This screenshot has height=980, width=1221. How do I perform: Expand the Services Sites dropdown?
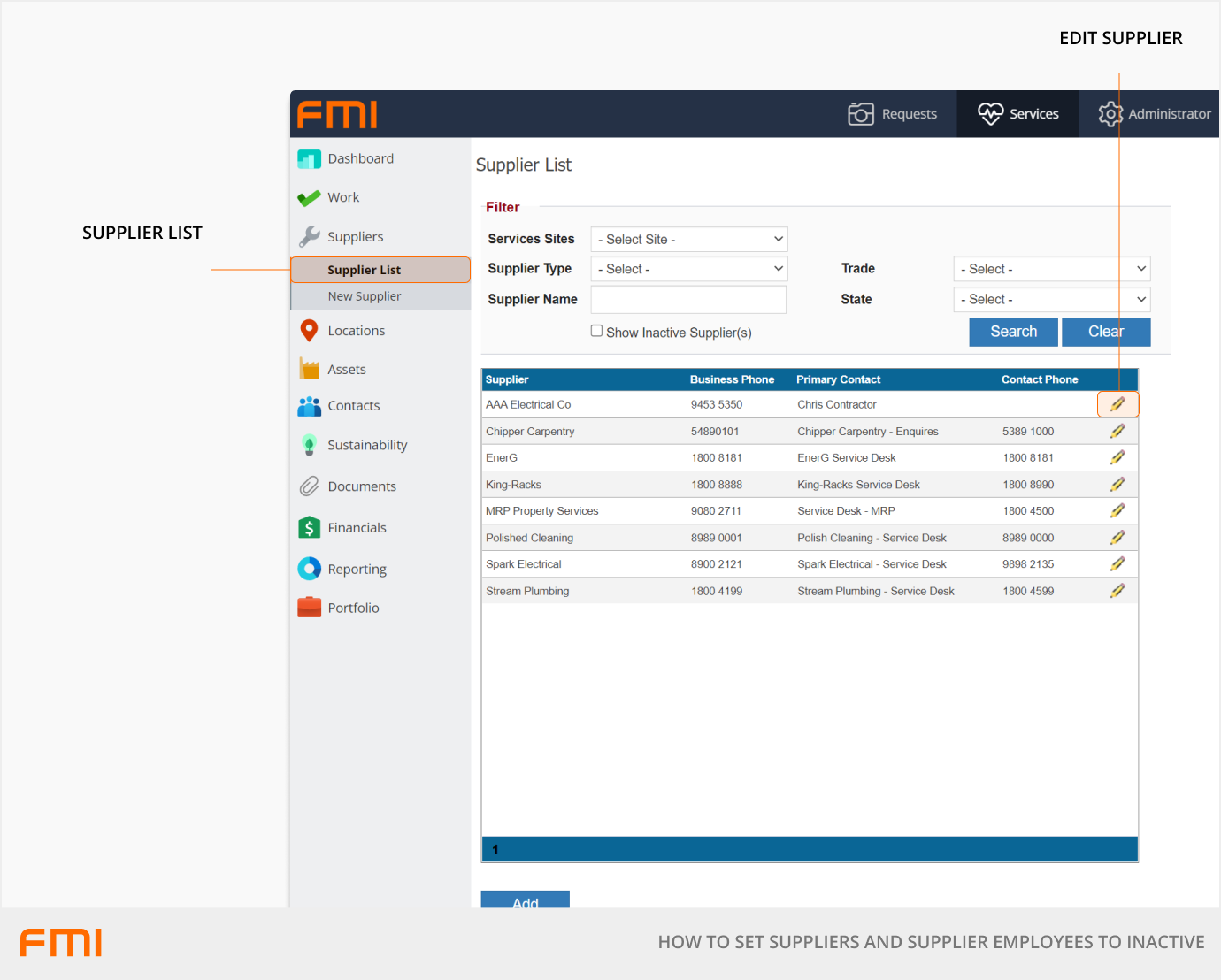pyautogui.click(x=688, y=240)
